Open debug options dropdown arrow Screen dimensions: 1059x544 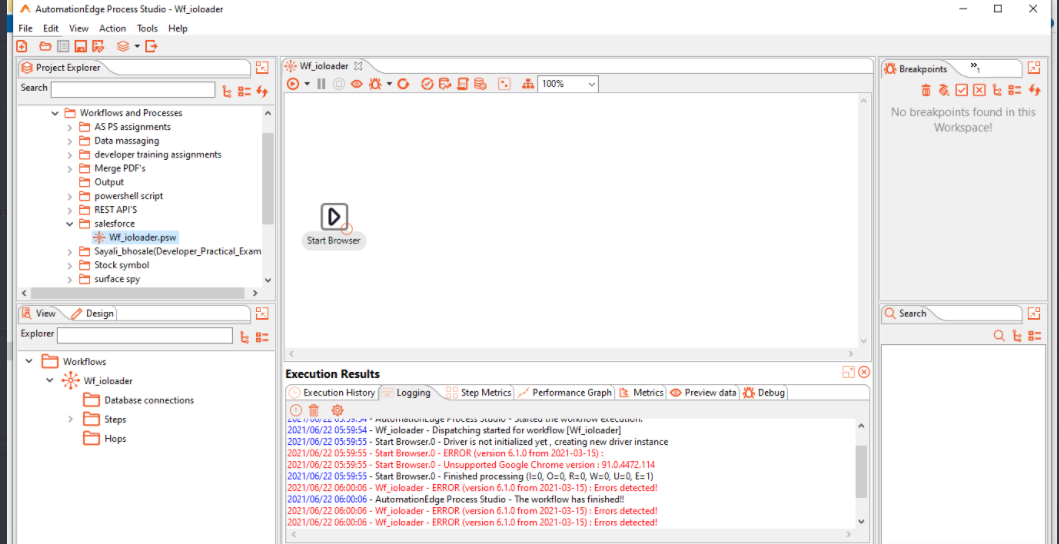389,84
